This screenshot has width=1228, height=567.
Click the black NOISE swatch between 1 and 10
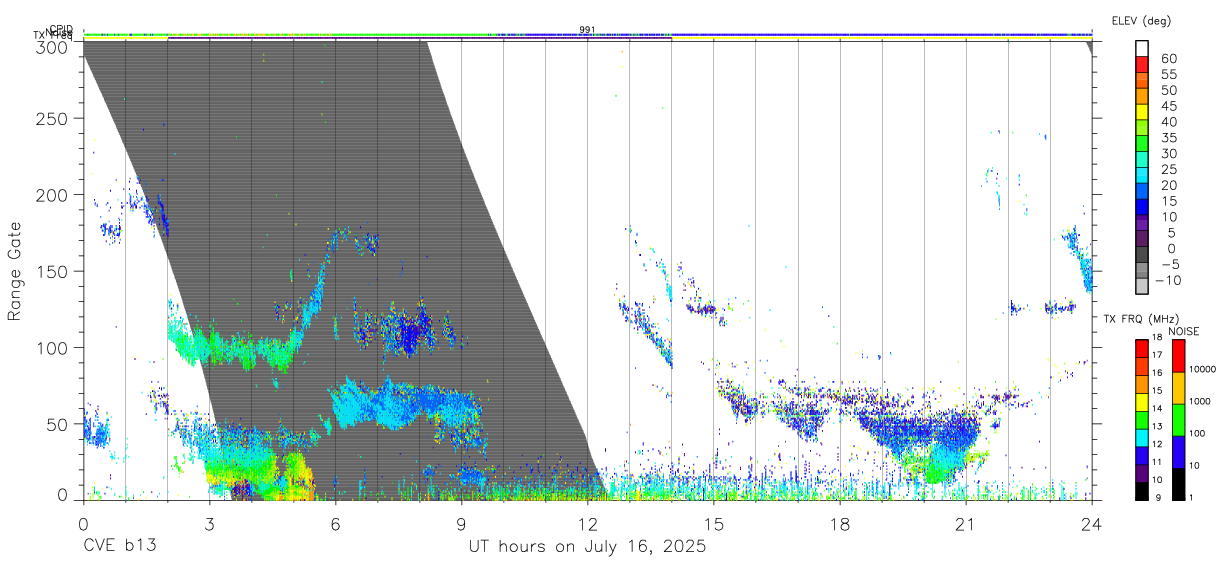[x=1178, y=482]
